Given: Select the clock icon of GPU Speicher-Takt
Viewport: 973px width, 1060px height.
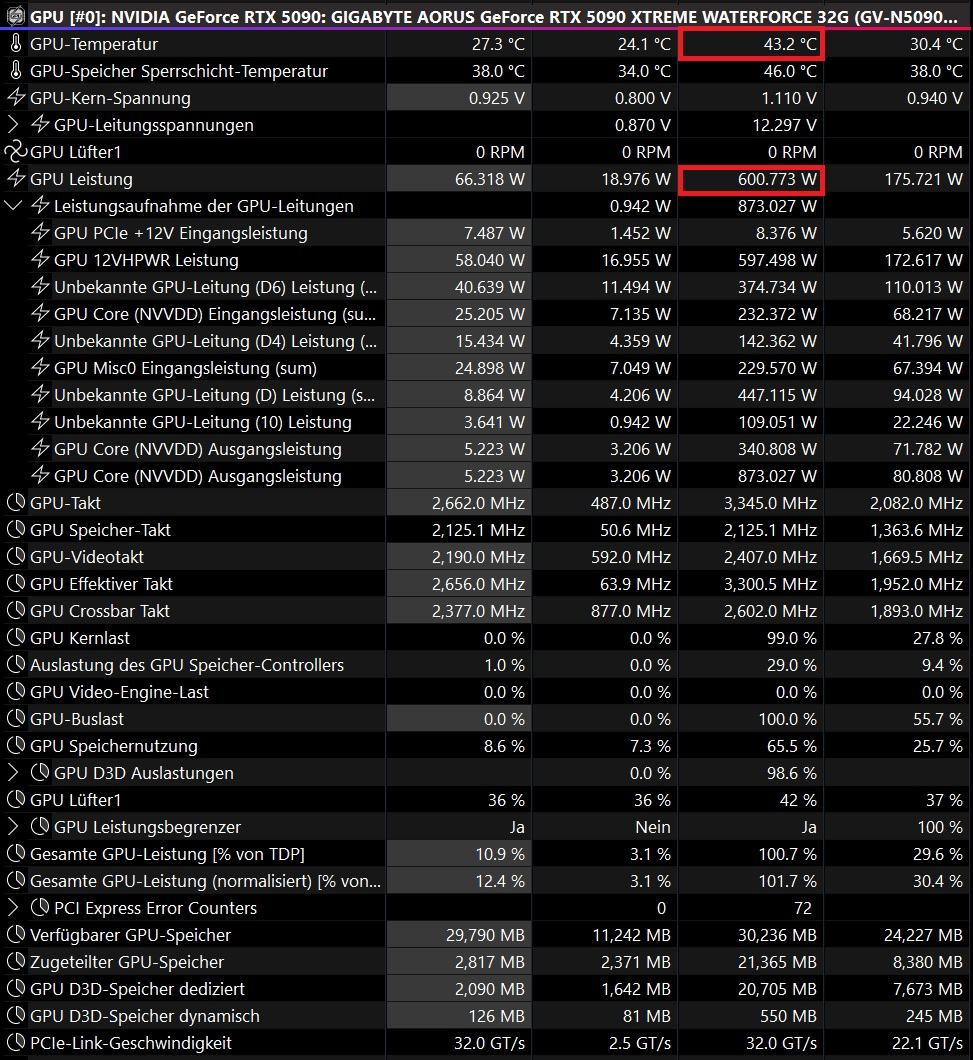Looking at the screenshot, I should [x=16, y=529].
